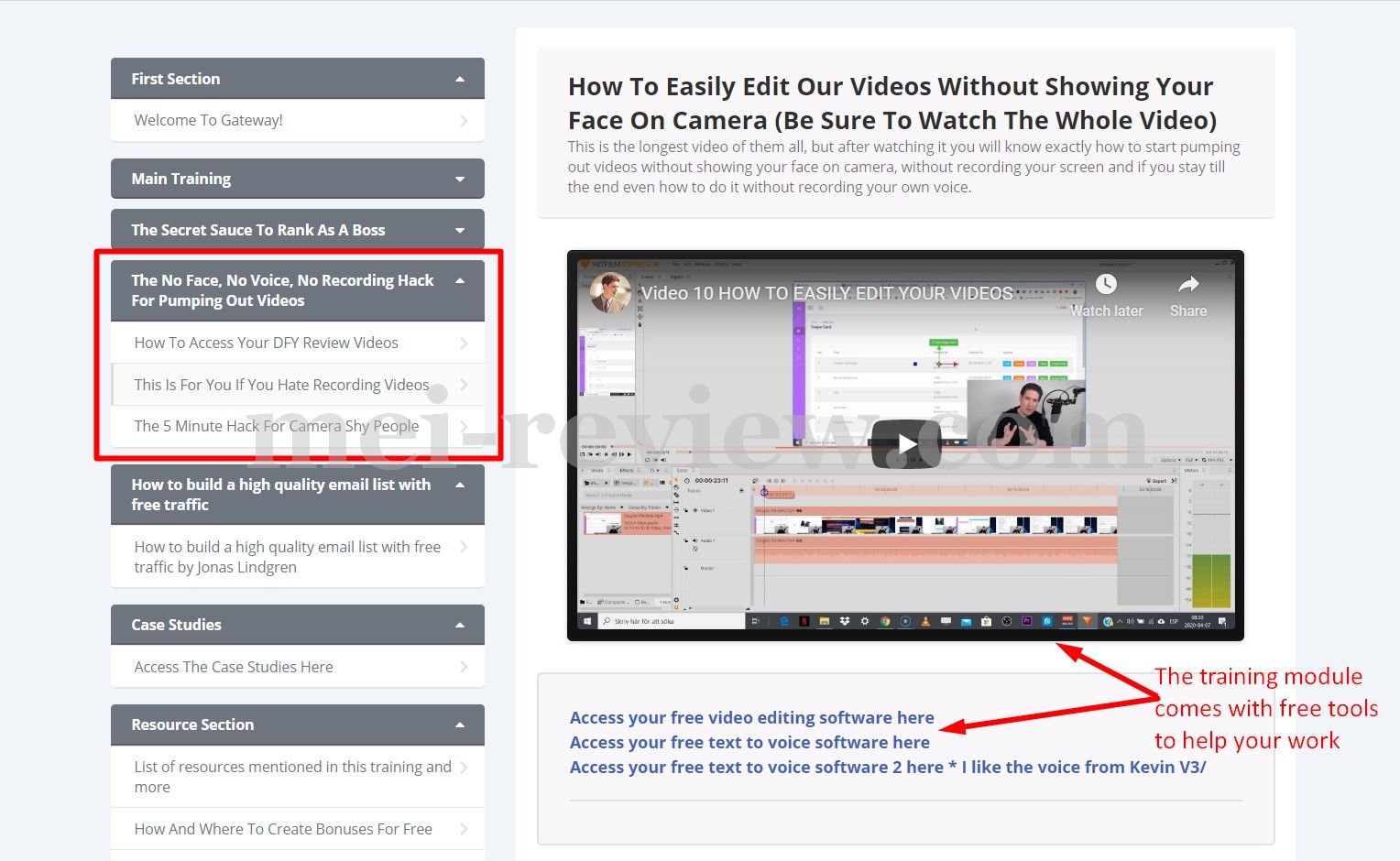The height and width of the screenshot is (861, 1400).
Task: Collapse the Resource Section arrow
Action: [460, 725]
